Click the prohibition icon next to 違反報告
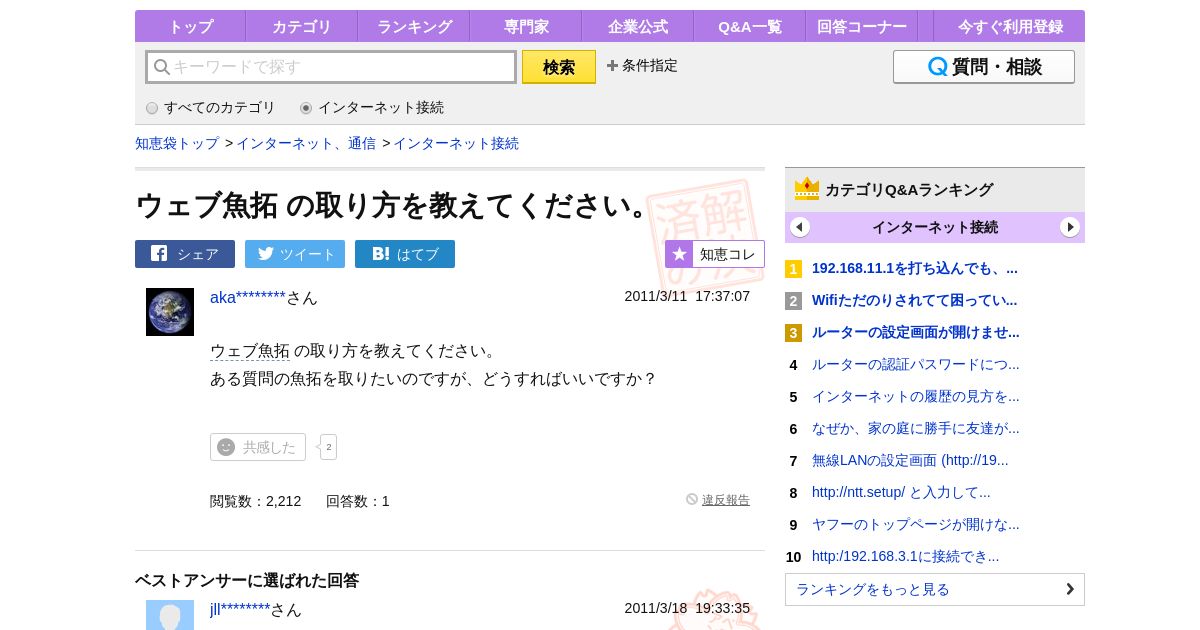The height and width of the screenshot is (630, 1200). click(692, 499)
